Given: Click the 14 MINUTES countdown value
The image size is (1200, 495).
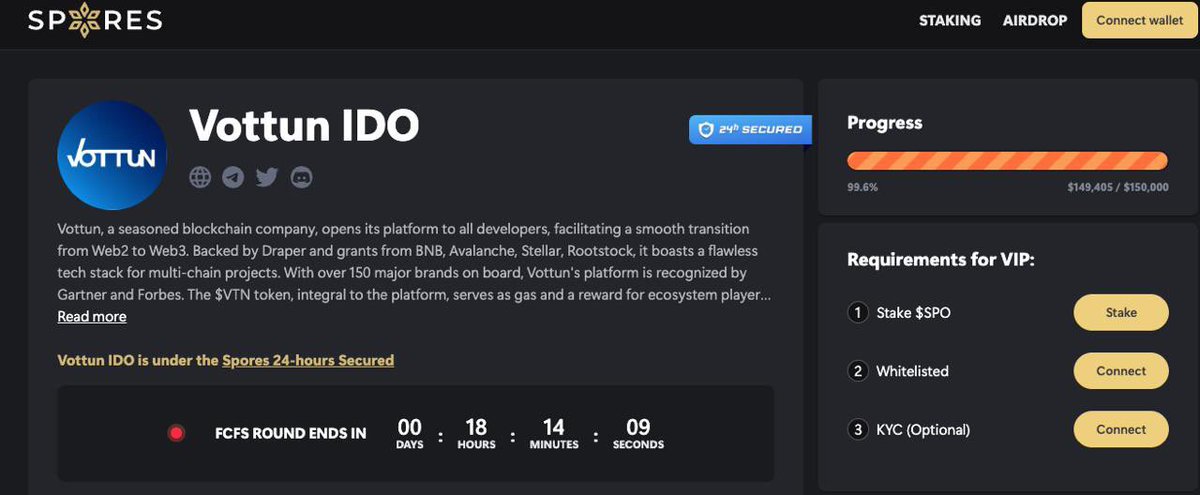Looking at the screenshot, I should tap(554, 432).
